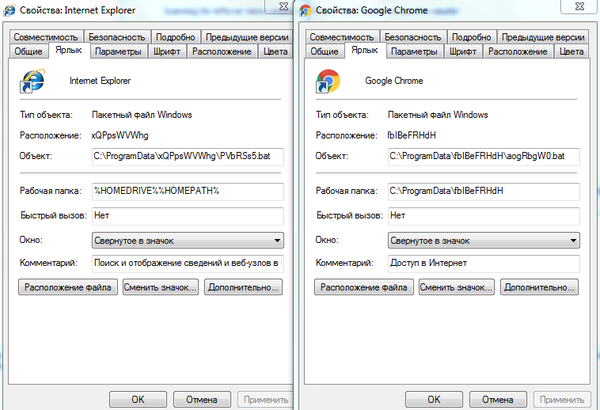Open Предыдущие версии tab in Internet Explorer window
This screenshot has height=410, width=600.
coord(247,37)
